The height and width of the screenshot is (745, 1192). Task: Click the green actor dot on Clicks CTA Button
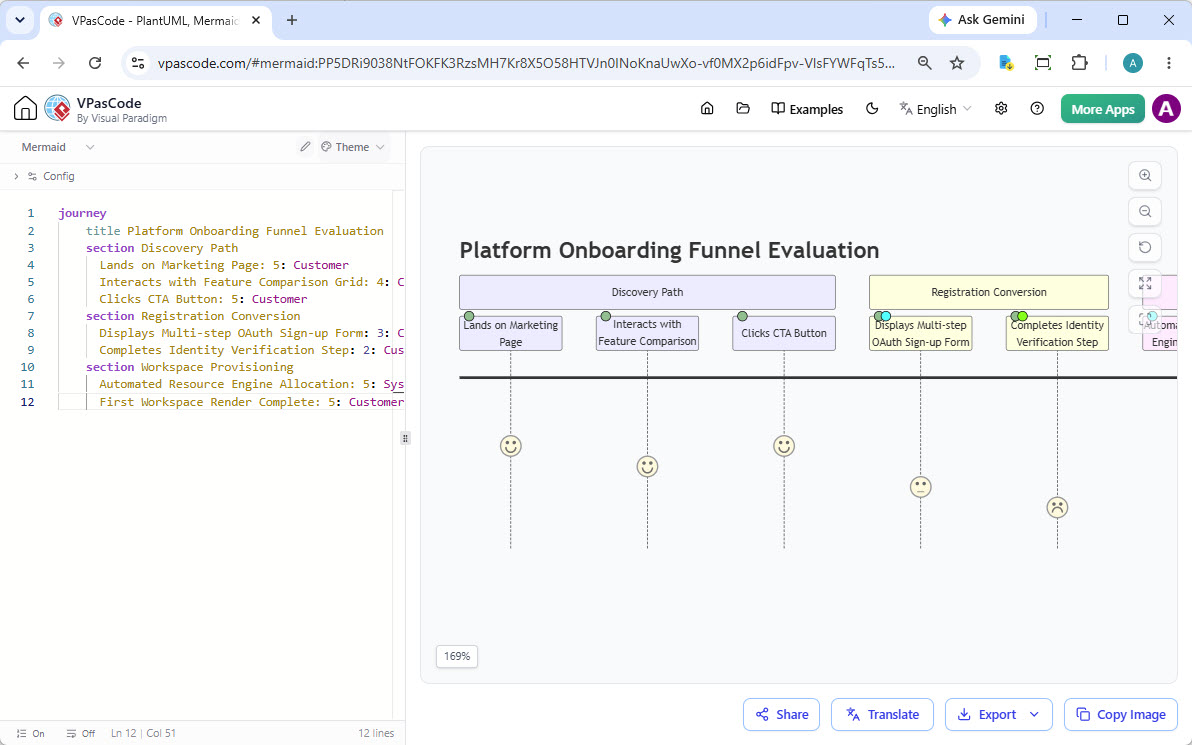742,316
